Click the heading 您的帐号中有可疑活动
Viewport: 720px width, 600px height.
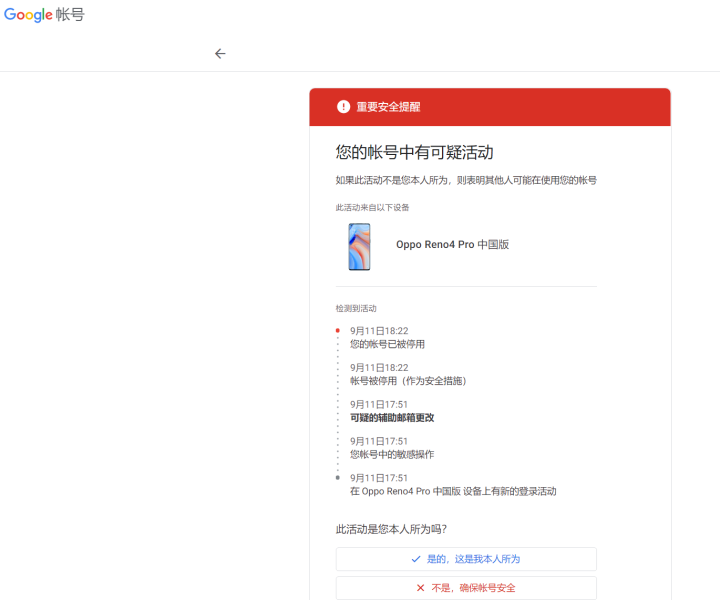414,152
